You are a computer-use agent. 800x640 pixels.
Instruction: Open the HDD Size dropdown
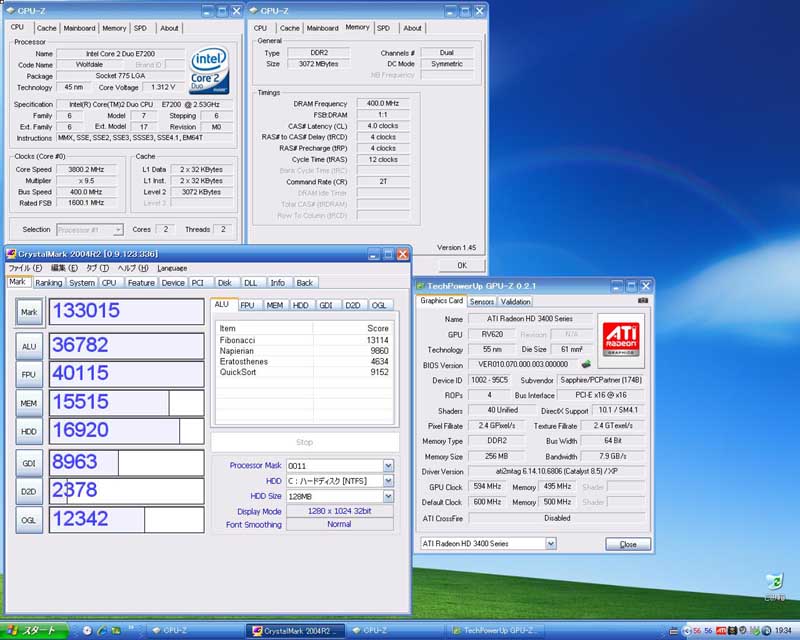pos(388,496)
